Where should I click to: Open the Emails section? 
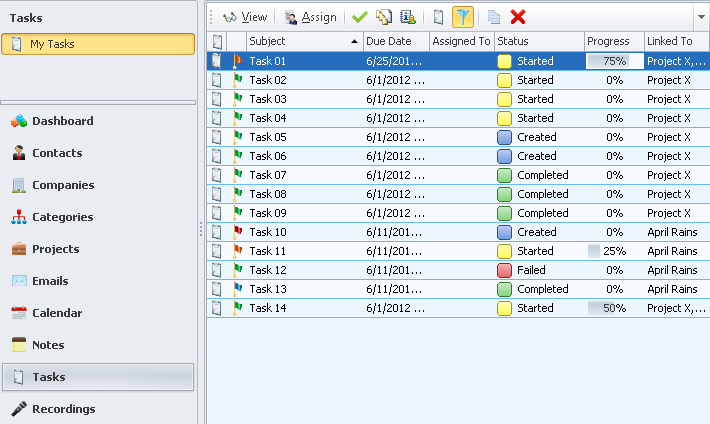(x=50, y=281)
